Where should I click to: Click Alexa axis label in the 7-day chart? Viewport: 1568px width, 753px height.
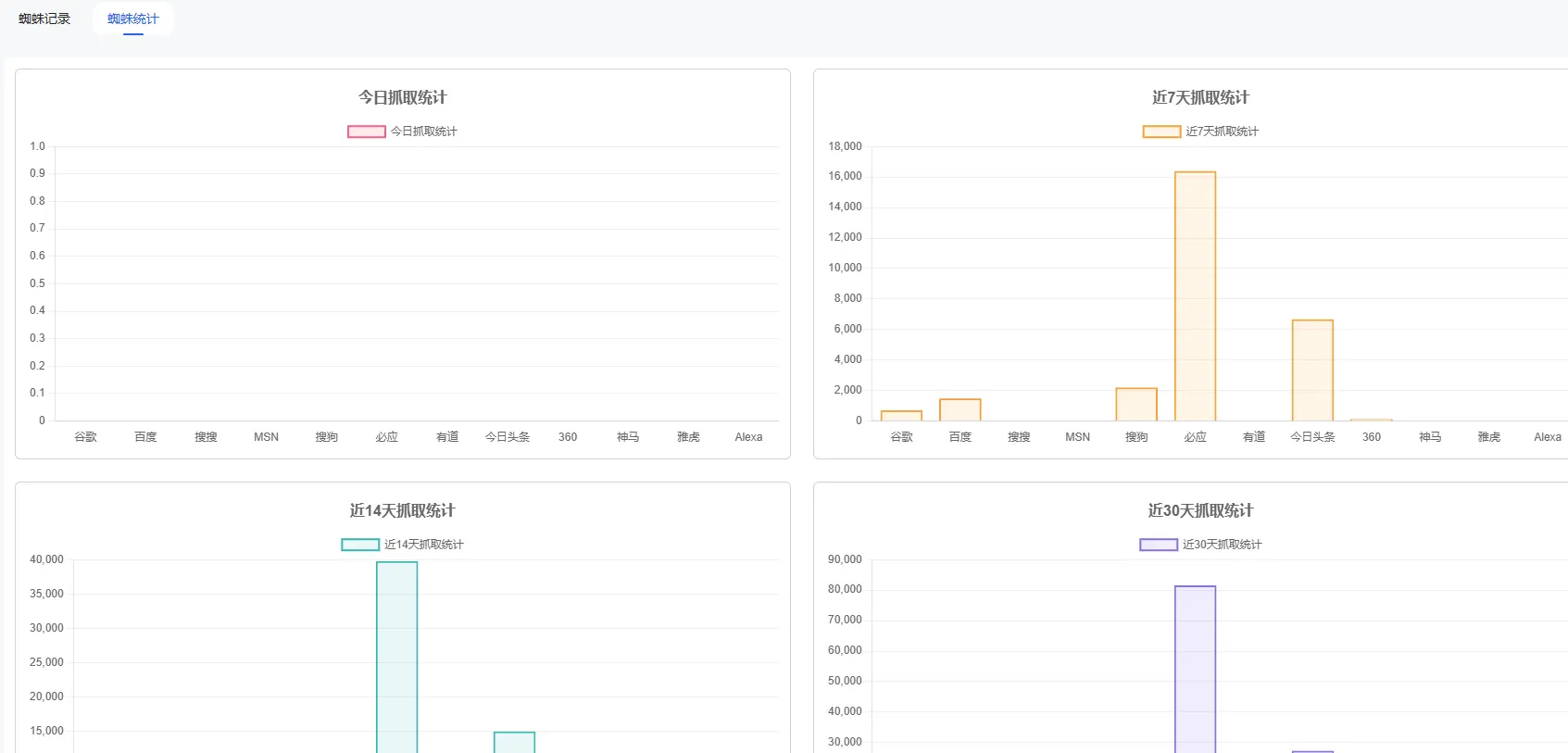[1548, 437]
